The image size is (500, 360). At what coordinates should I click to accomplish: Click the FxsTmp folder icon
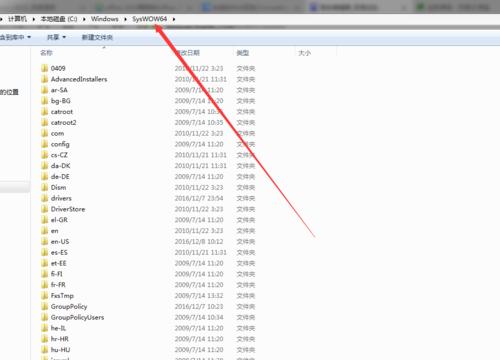(x=44, y=296)
